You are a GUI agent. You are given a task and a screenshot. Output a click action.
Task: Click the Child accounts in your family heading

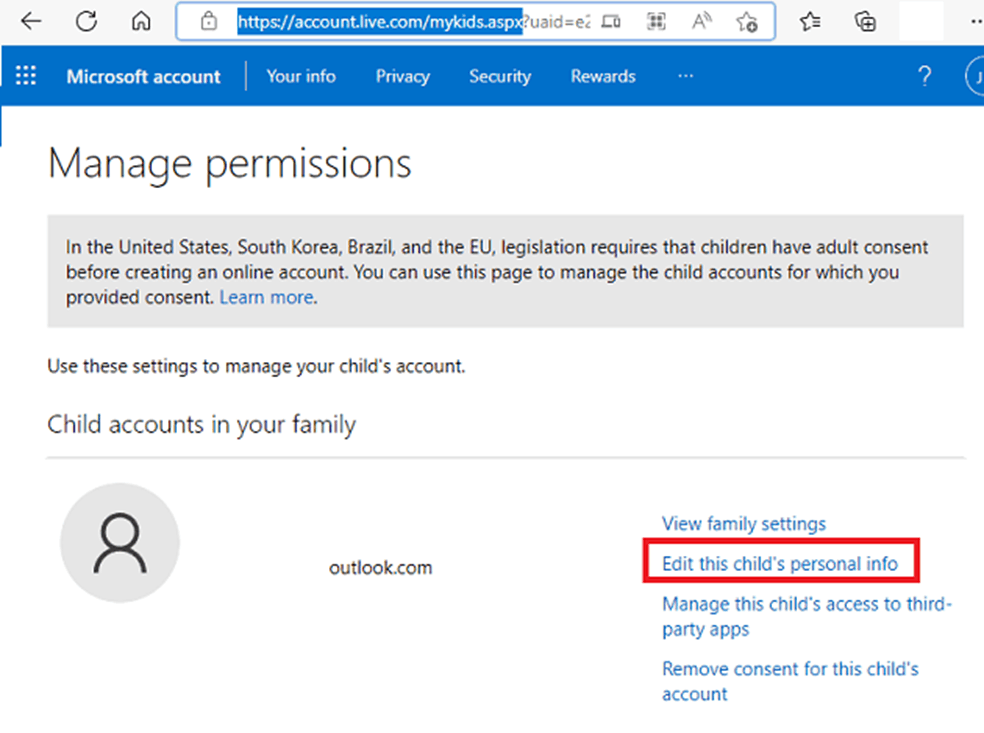click(201, 425)
